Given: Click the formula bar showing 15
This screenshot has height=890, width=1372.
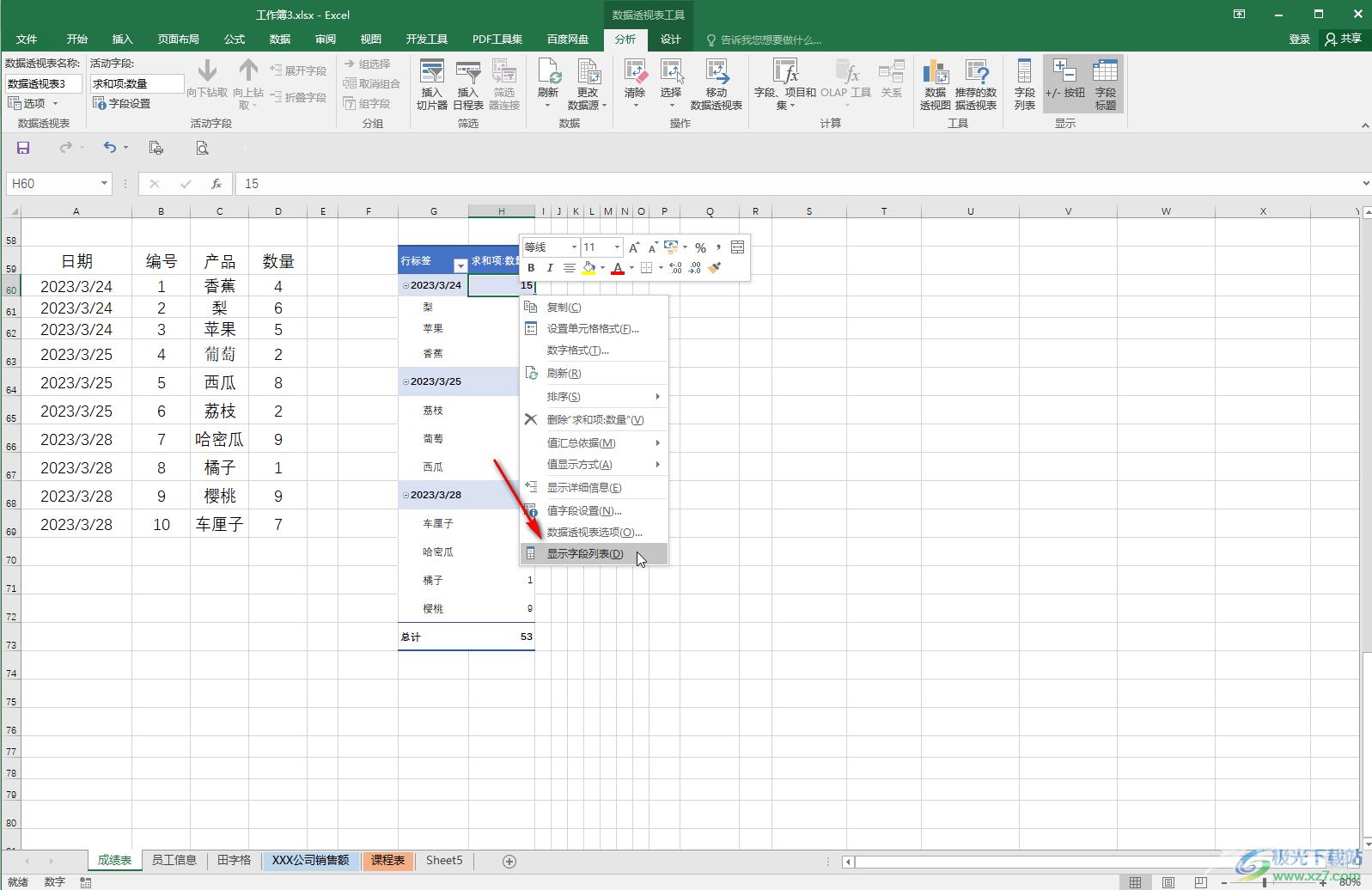Looking at the screenshot, I should point(799,184).
